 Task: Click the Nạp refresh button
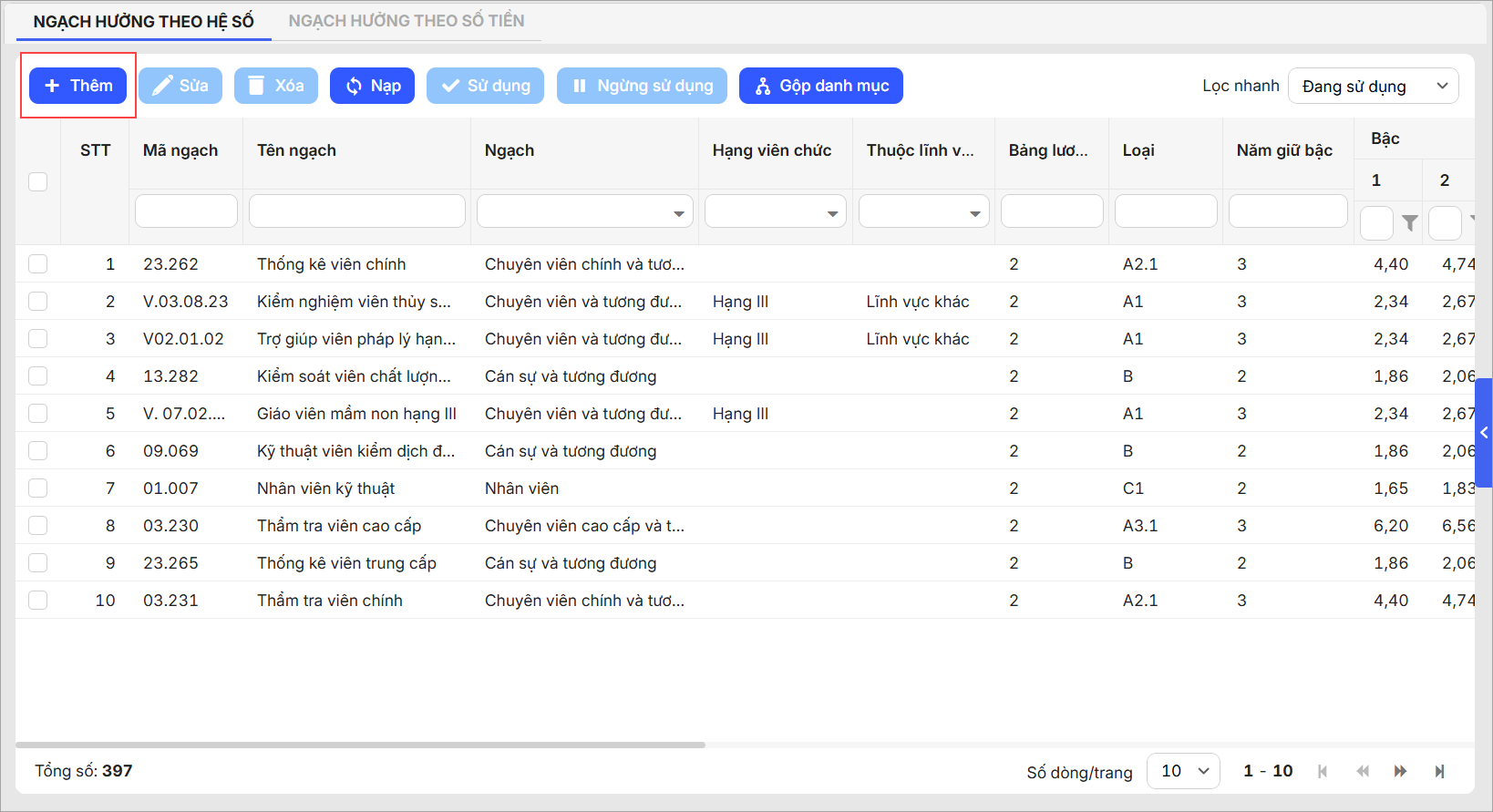(372, 86)
